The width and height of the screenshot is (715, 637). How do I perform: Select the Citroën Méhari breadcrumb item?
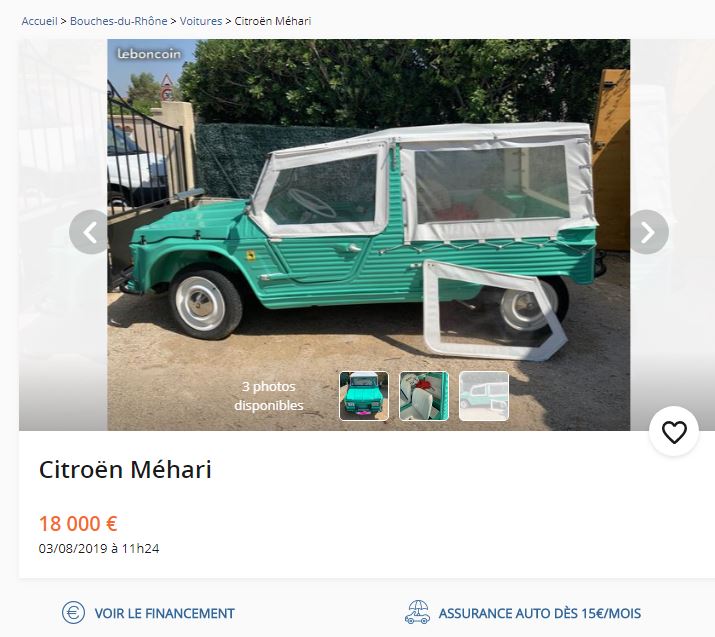coord(273,21)
